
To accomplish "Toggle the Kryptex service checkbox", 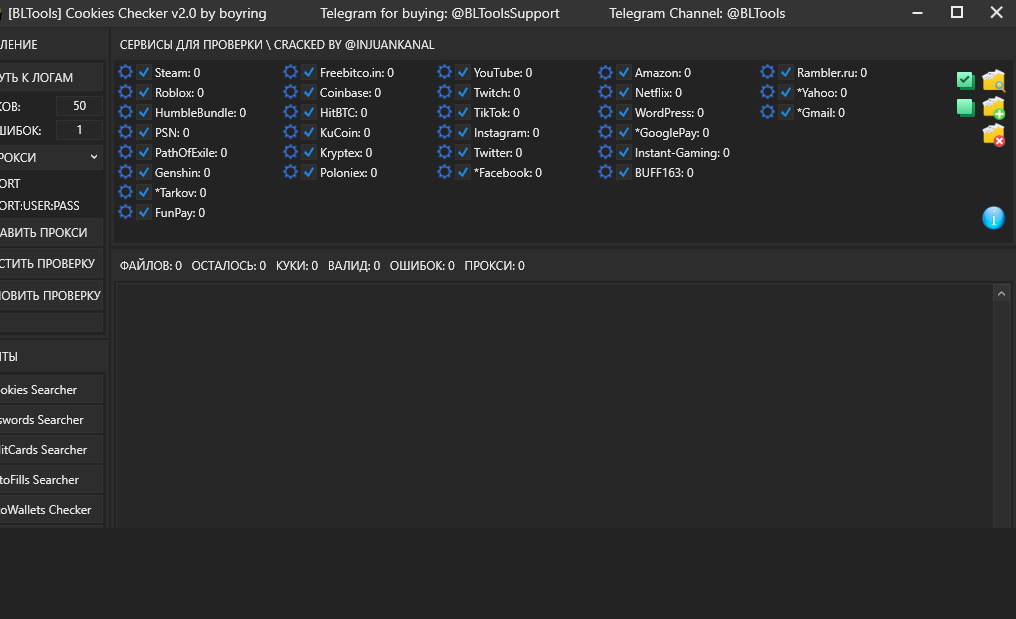I will [309, 152].
